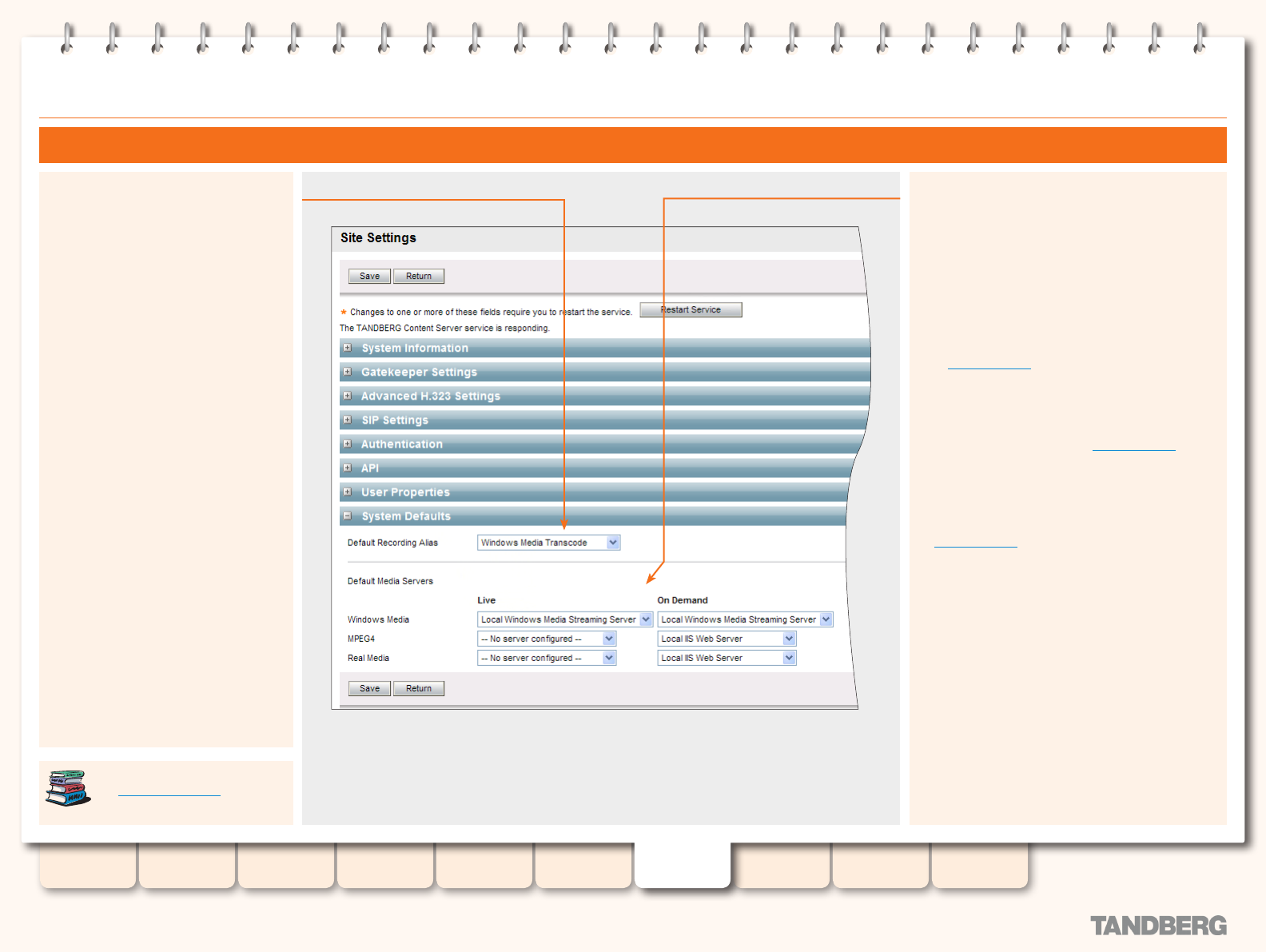This screenshot has height=952, width=1266.
Task: Click the 'Changes to one or more of these fields' notice
Action: click(x=491, y=313)
